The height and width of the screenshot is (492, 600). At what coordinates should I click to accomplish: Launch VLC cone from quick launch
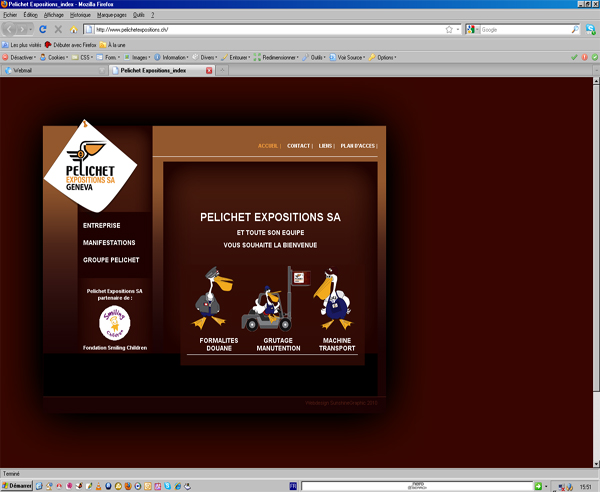(x=98, y=486)
